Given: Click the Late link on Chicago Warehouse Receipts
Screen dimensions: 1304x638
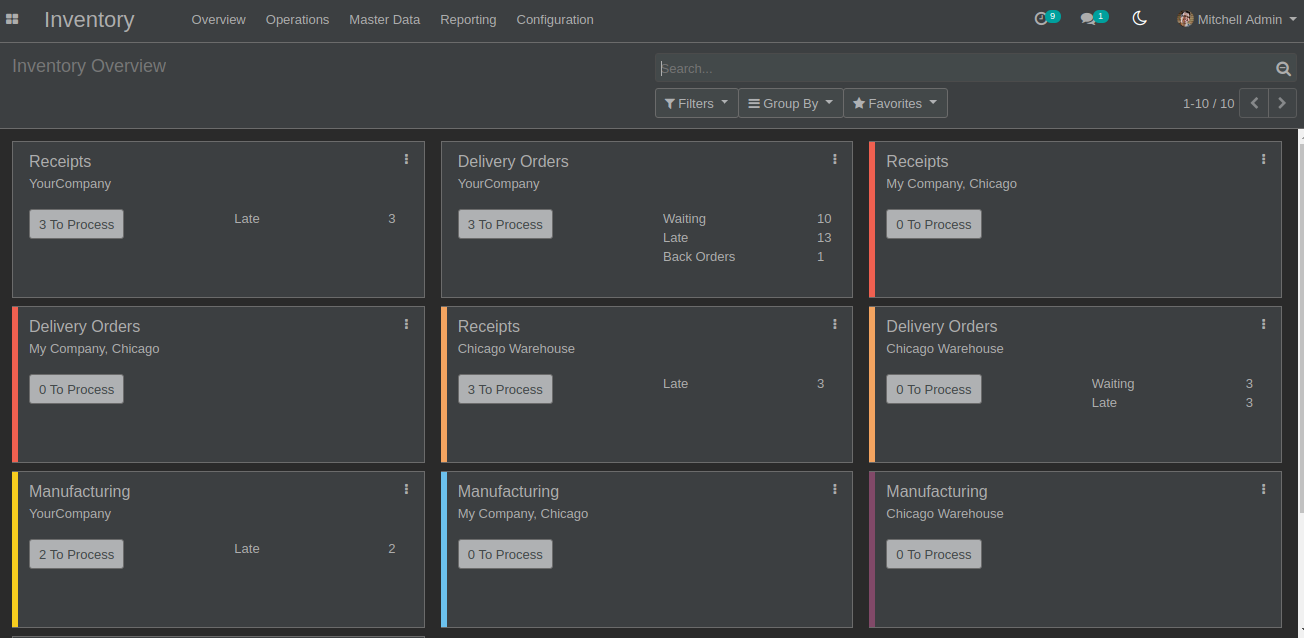Looking at the screenshot, I should click(676, 384).
